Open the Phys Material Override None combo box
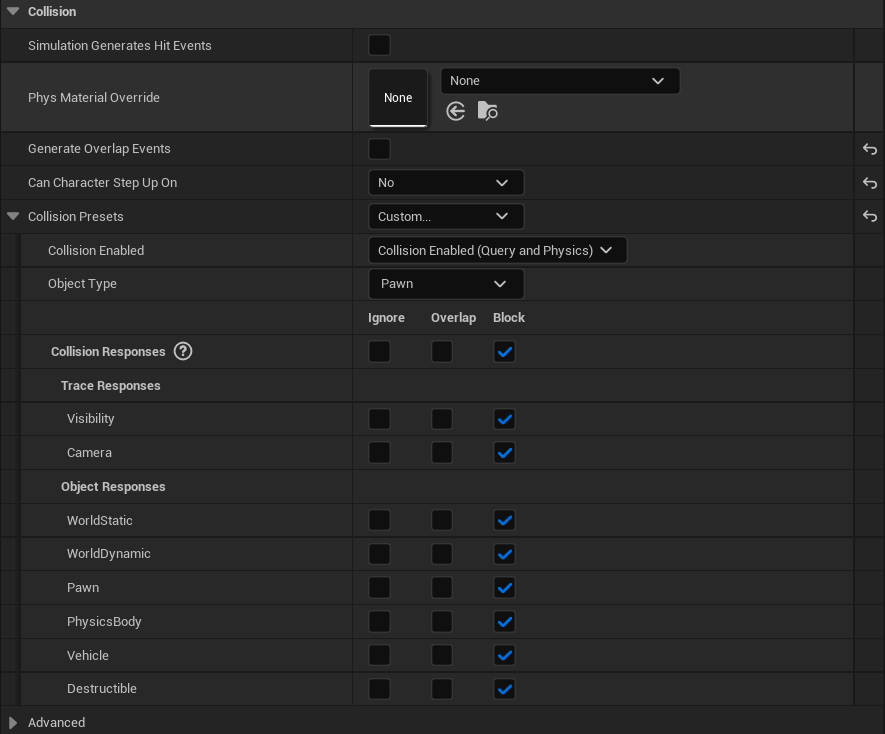885x734 pixels. point(559,80)
